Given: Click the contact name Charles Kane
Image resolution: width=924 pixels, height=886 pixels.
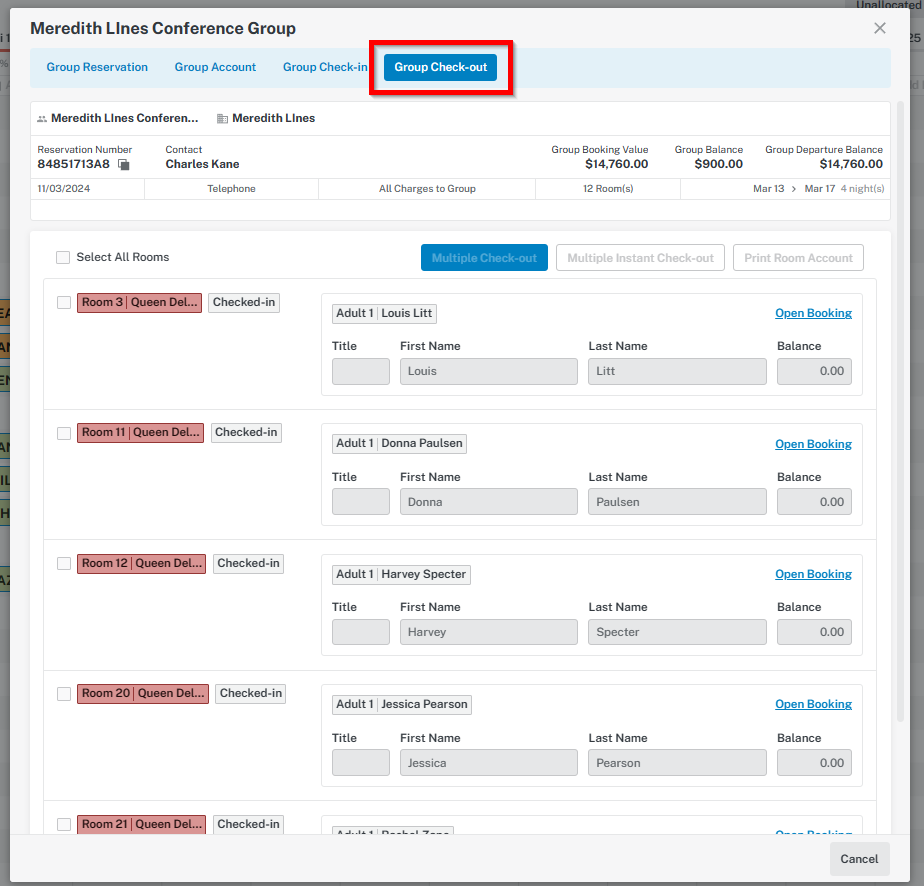Looking at the screenshot, I should click(202, 164).
